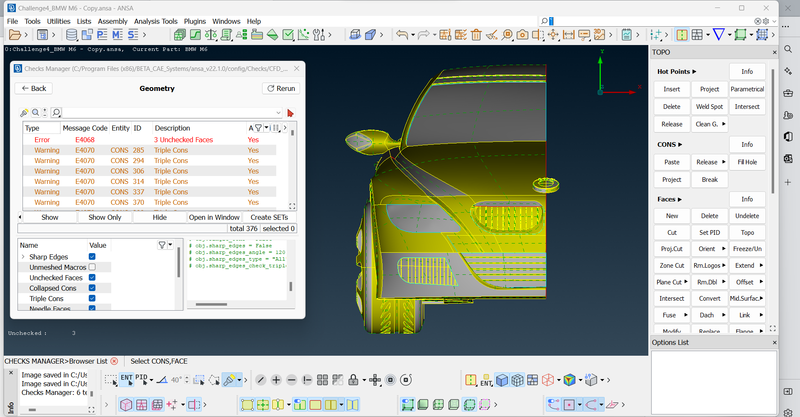This screenshot has height=417, width=800.
Task: Click the balance scales compare icon
Action: point(211,35)
